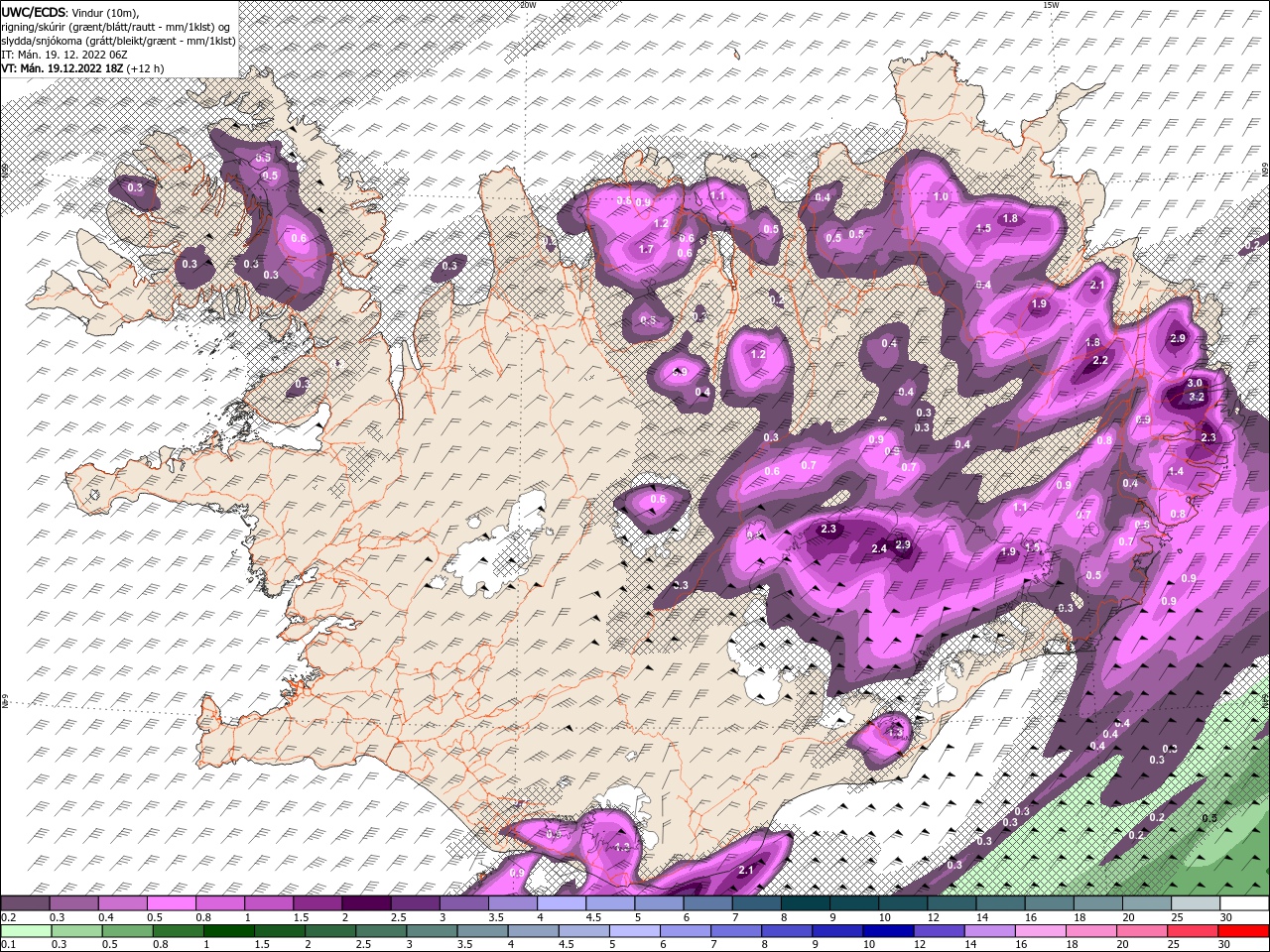Pick the 3.5 lavender snow legend swatch
This screenshot has height=952, width=1270.
tap(514, 902)
